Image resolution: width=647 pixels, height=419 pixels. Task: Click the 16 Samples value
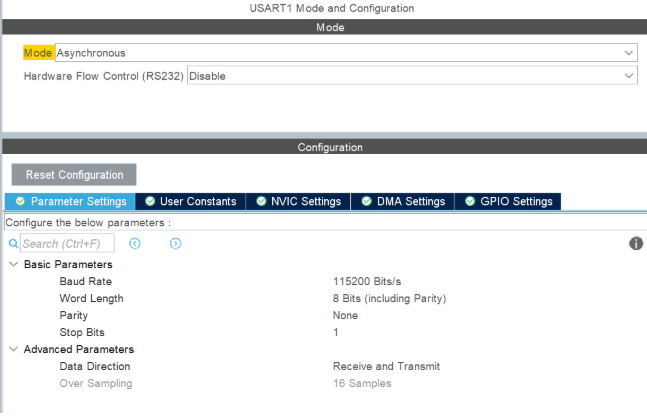[362, 383]
